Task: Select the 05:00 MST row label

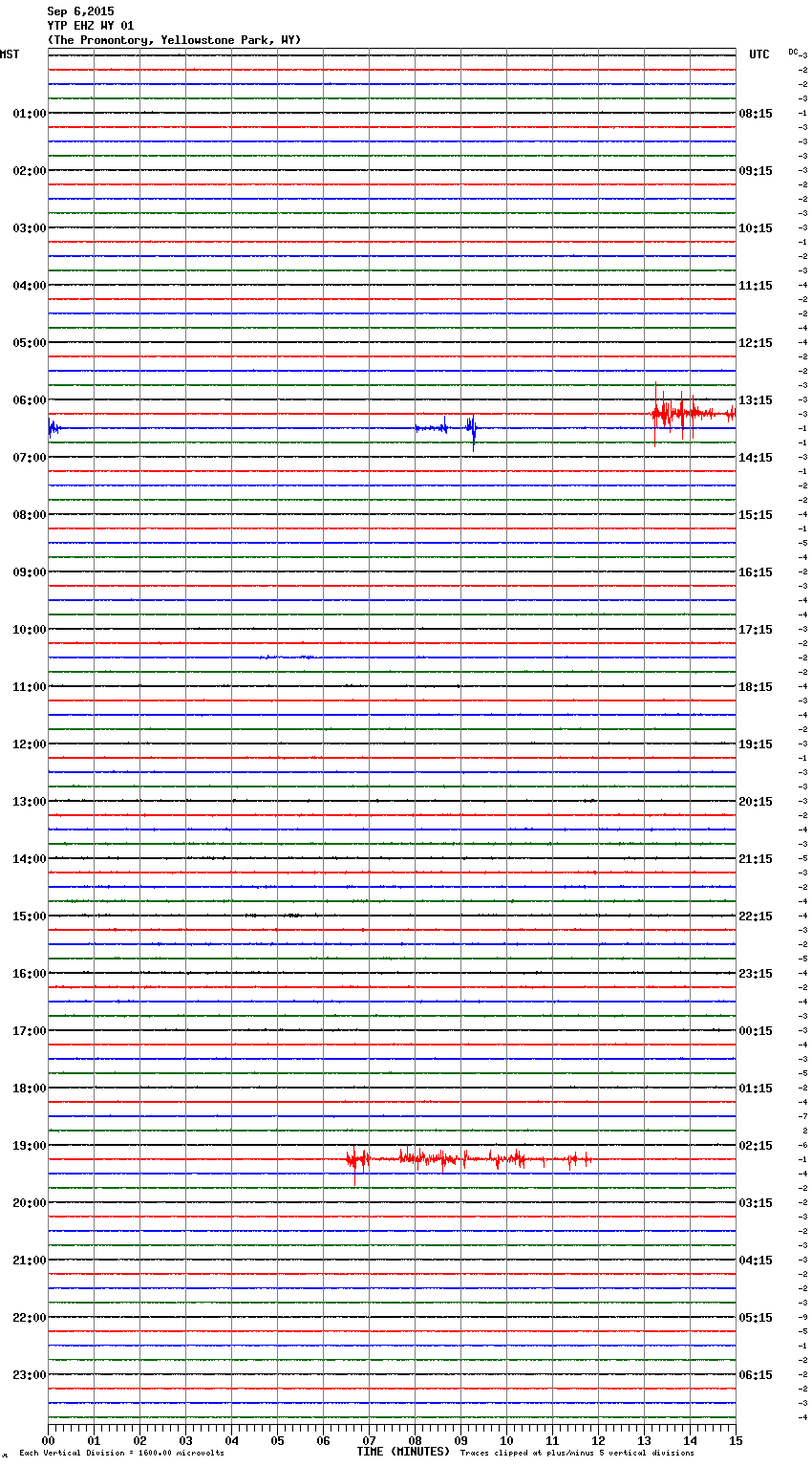Action: (29, 343)
